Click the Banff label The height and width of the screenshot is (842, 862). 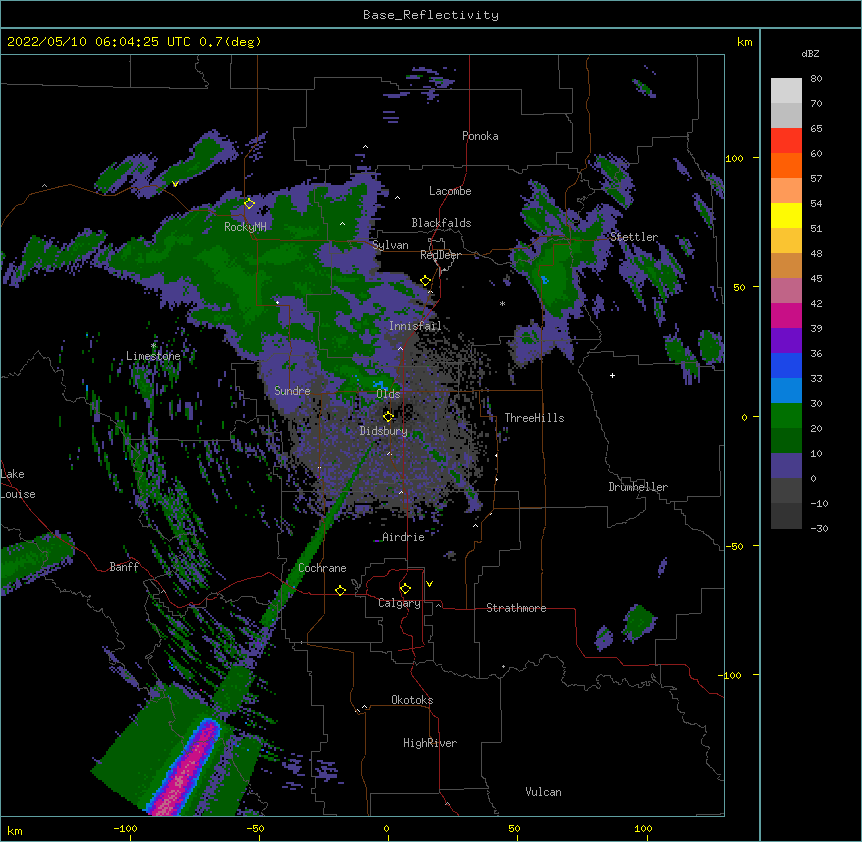(x=124, y=567)
